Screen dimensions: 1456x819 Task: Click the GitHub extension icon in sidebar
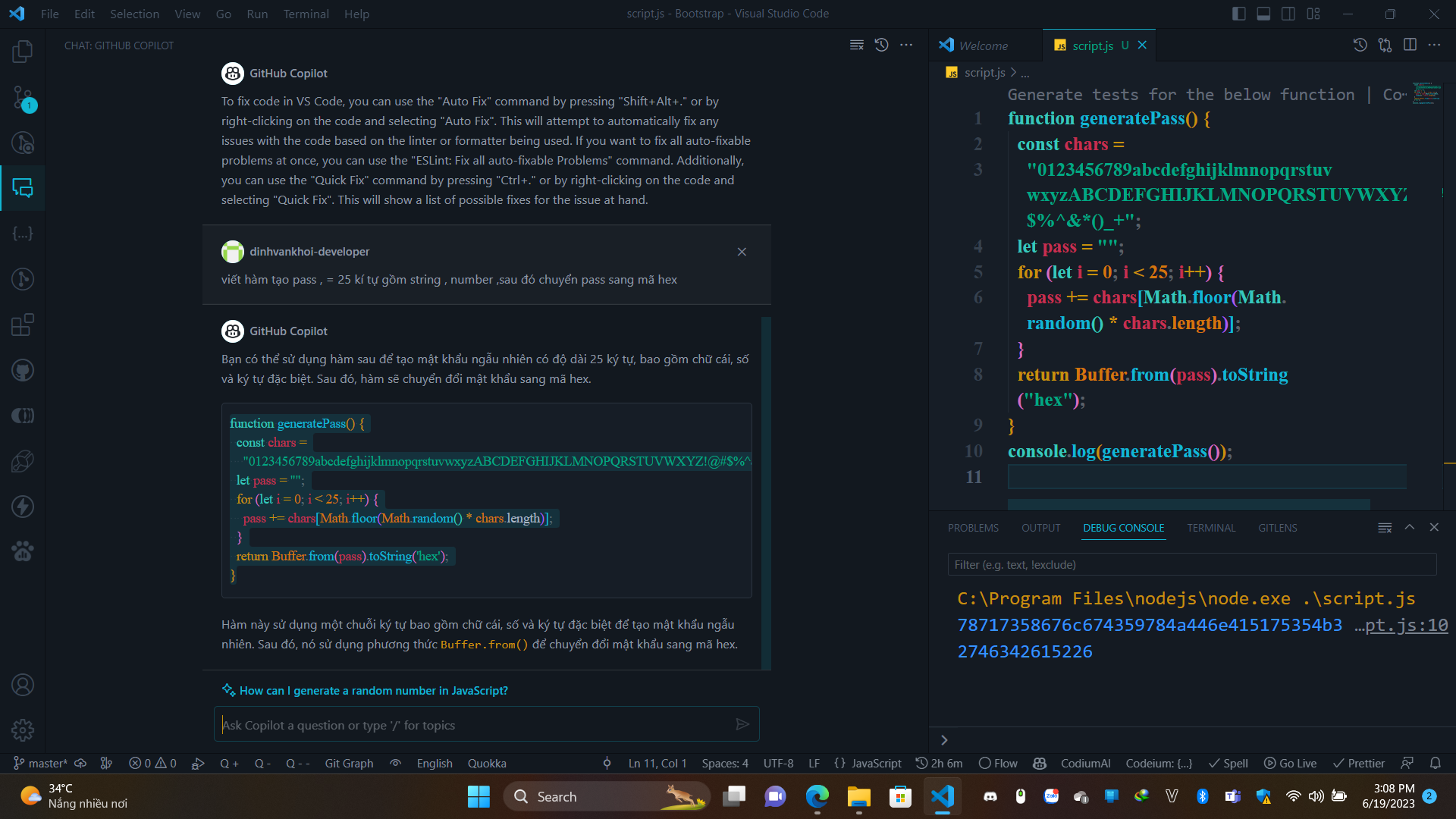pos(23,370)
